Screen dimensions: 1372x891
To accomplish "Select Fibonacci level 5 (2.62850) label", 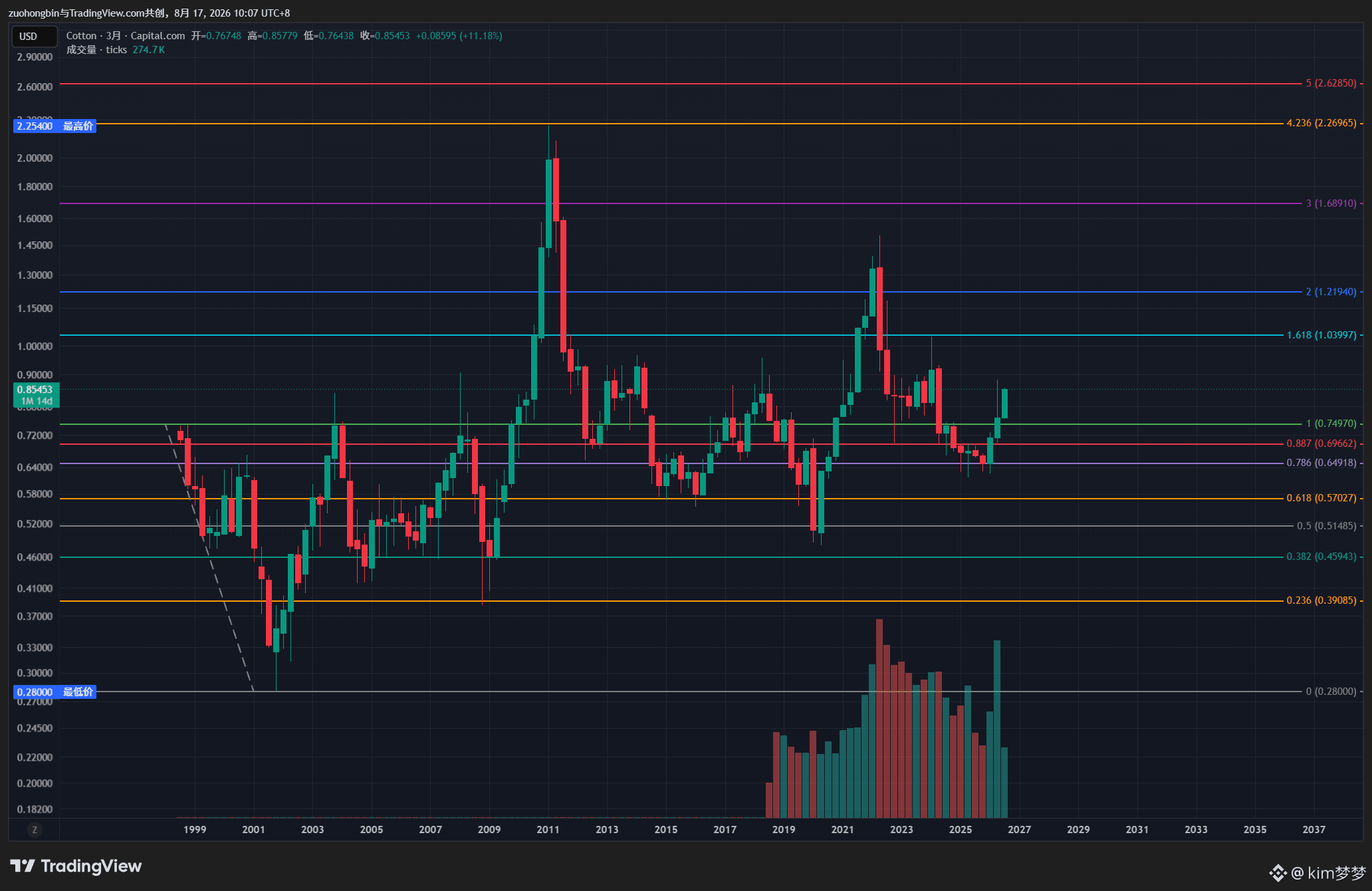I will (1331, 83).
